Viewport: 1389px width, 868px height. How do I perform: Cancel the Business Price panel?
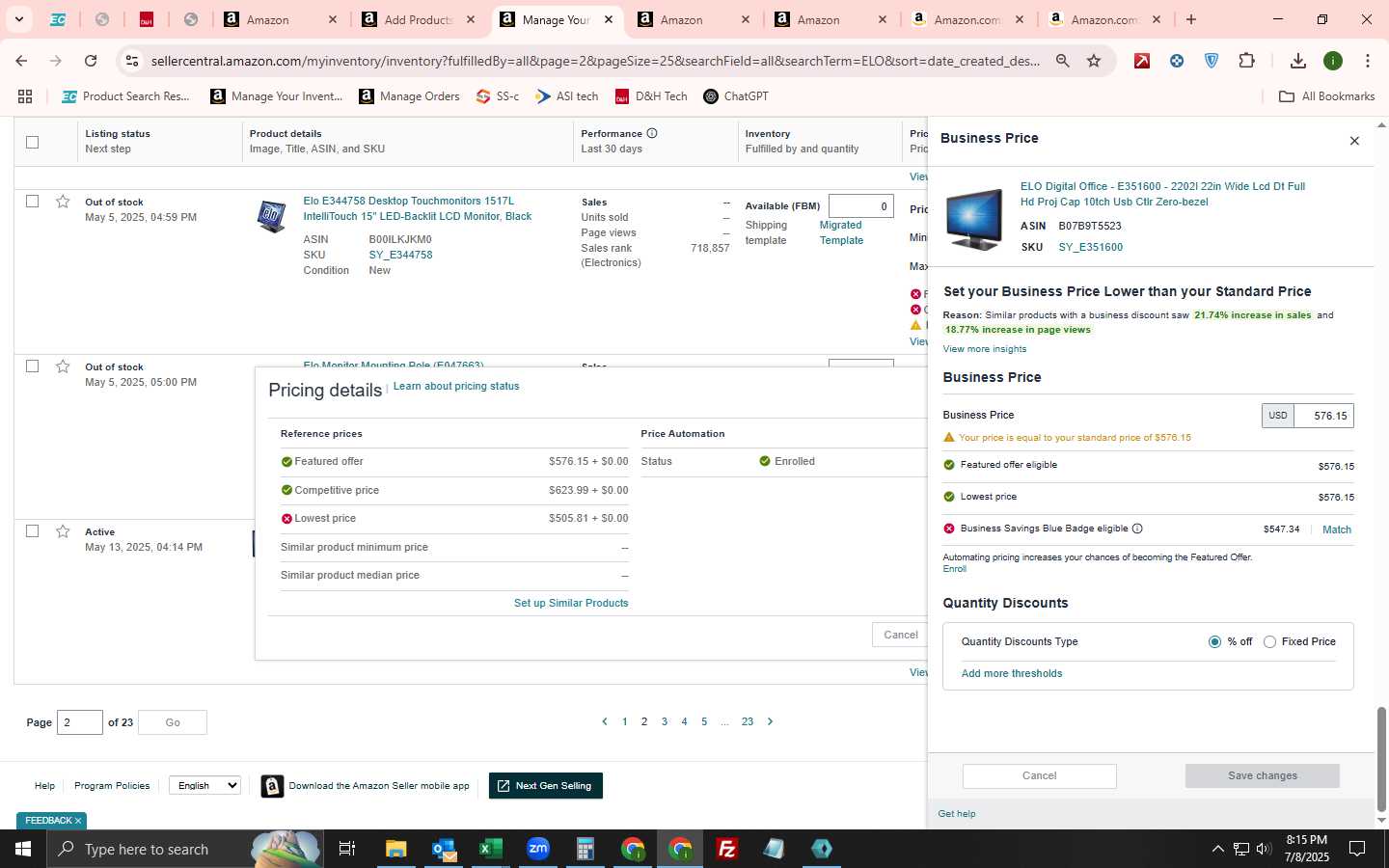1039,775
